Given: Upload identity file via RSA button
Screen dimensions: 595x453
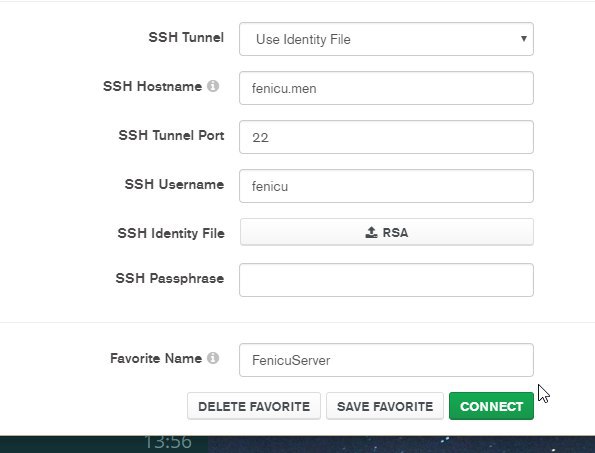Looking at the screenshot, I should 387,232.
